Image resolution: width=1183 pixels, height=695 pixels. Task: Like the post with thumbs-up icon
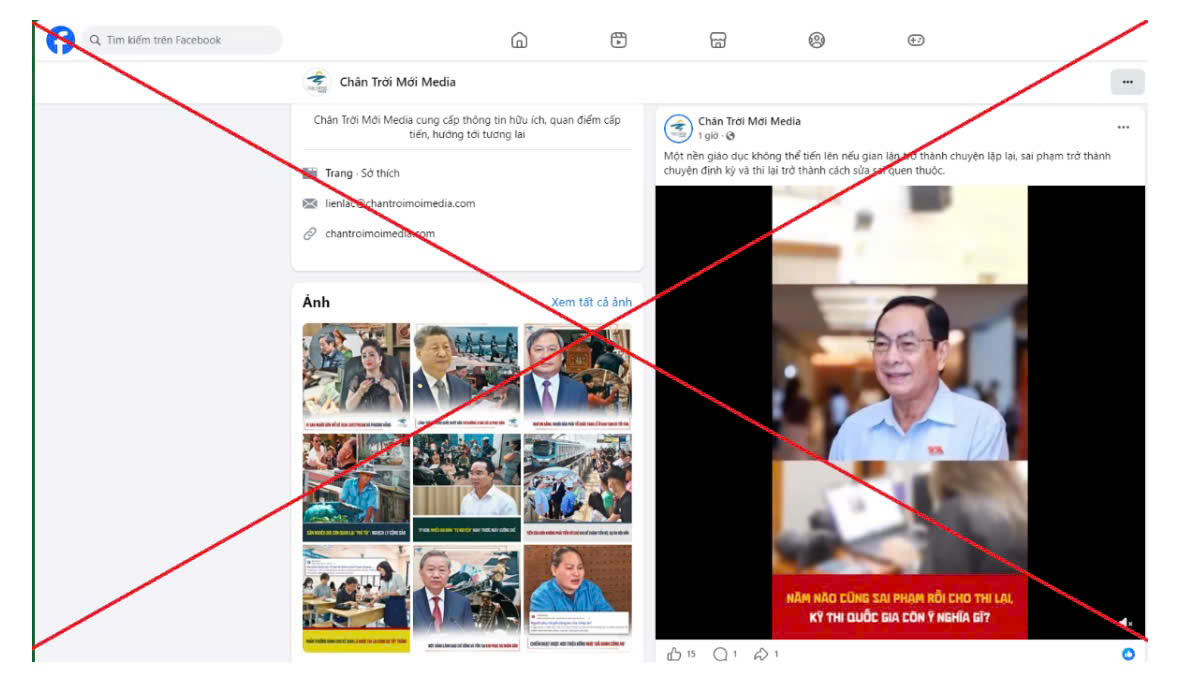click(674, 654)
